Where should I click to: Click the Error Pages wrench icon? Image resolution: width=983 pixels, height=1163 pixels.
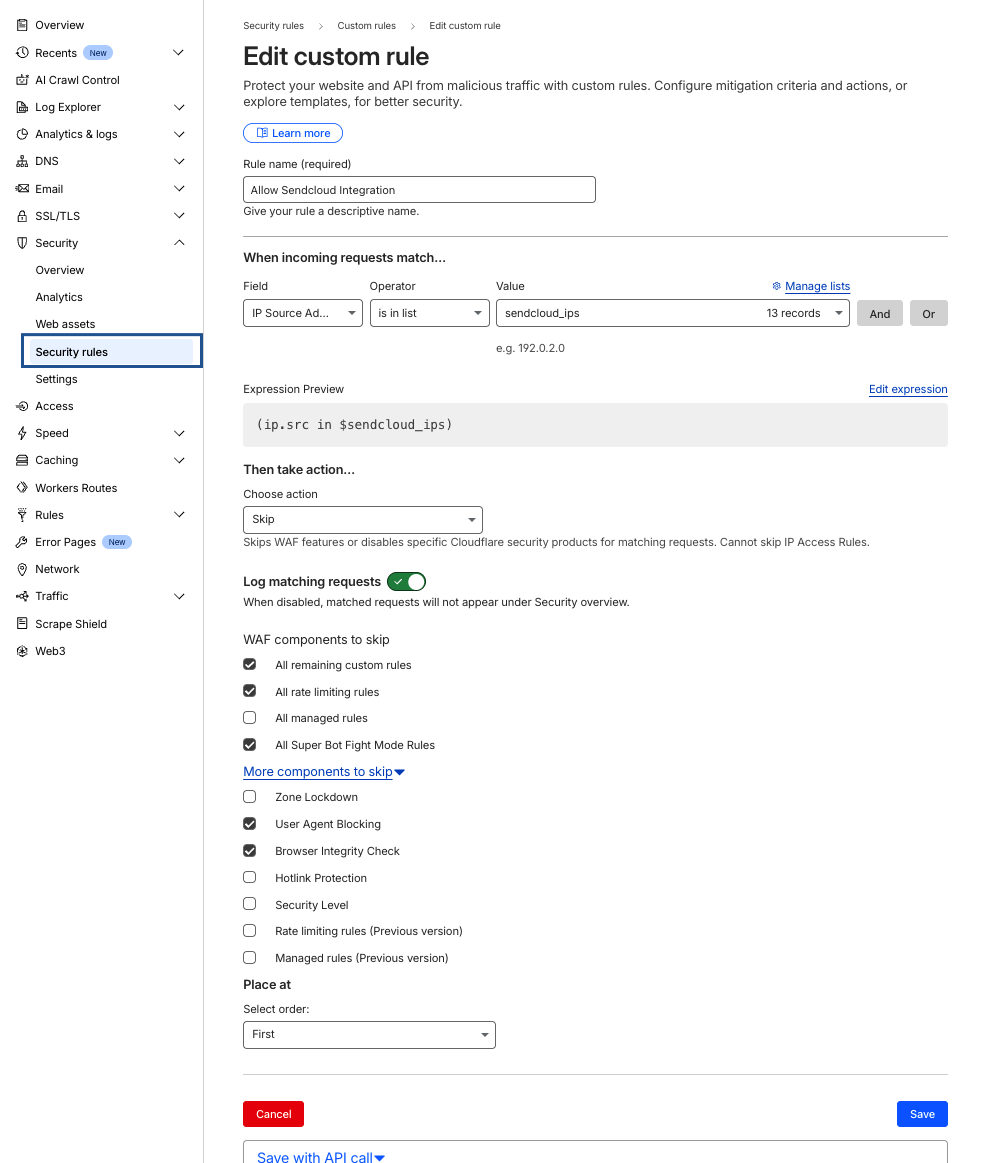[x=22, y=542]
